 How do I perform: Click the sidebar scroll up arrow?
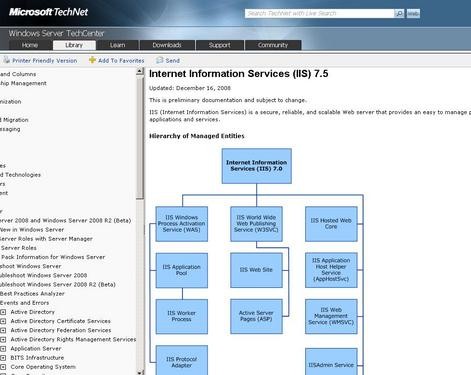140,71
